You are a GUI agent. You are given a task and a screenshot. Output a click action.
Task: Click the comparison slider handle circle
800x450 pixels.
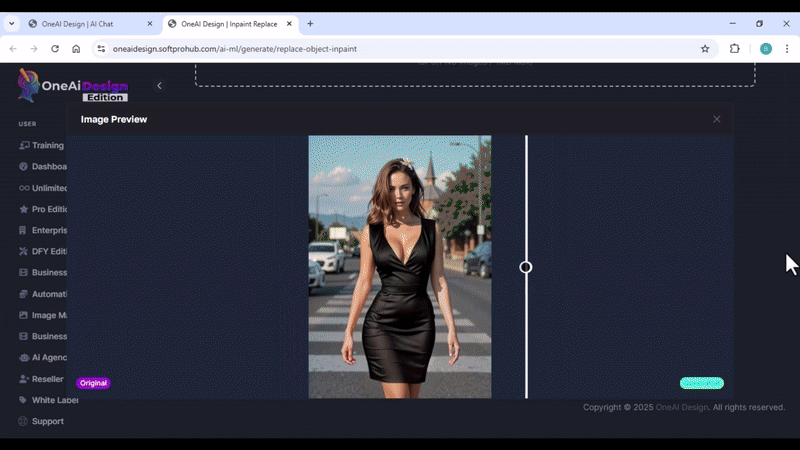(526, 267)
